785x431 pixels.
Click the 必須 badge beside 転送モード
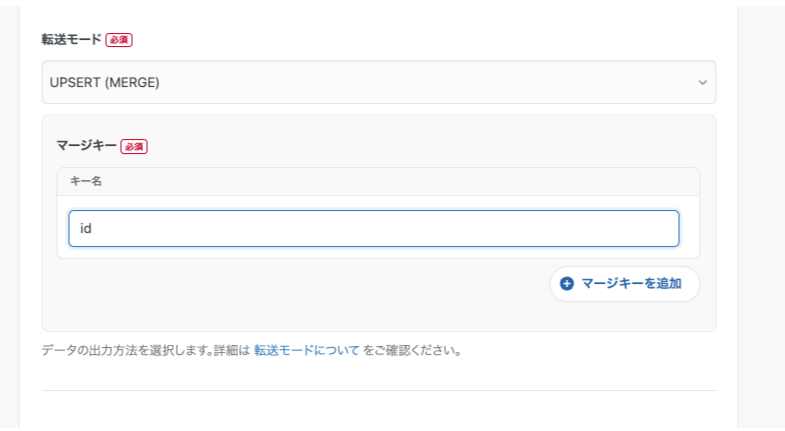click(119, 41)
